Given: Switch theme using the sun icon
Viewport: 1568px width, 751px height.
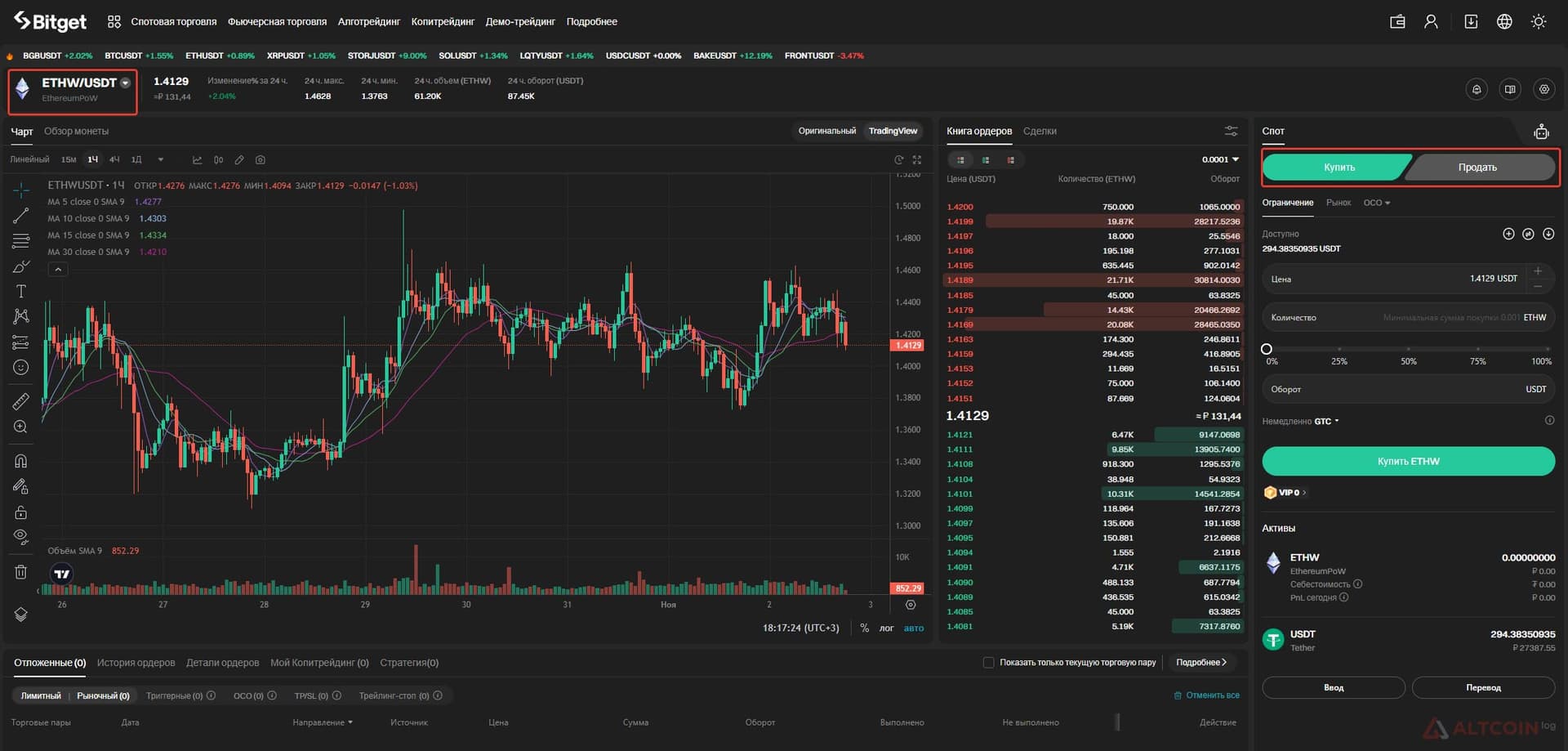Looking at the screenshot, I should (x=1539, y=22).
